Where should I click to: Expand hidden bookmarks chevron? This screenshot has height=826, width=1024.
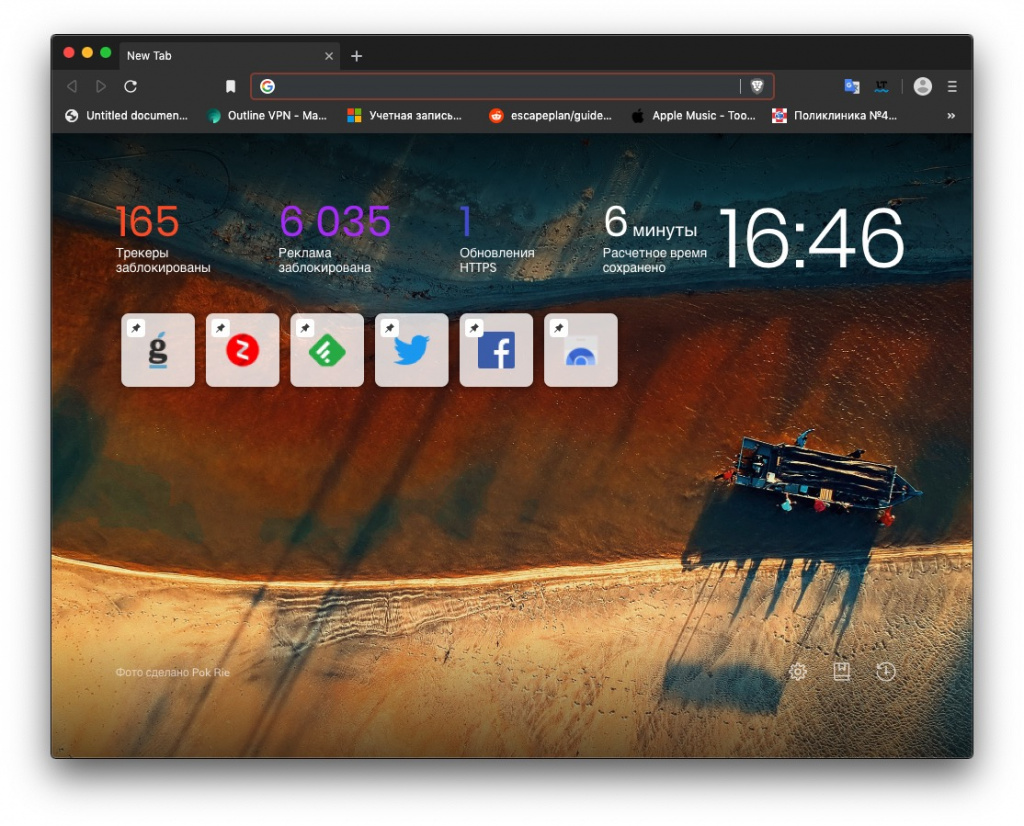[x=951, y=116]
